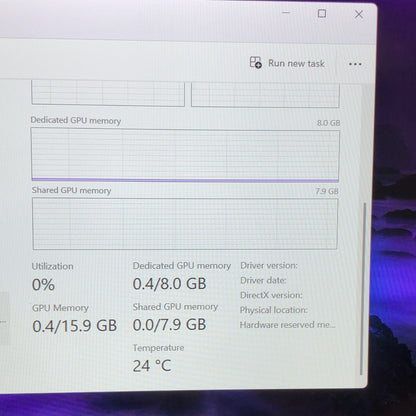Click the top-left partial engine graph
The image size is (416, 416).
tap(108, 94)
